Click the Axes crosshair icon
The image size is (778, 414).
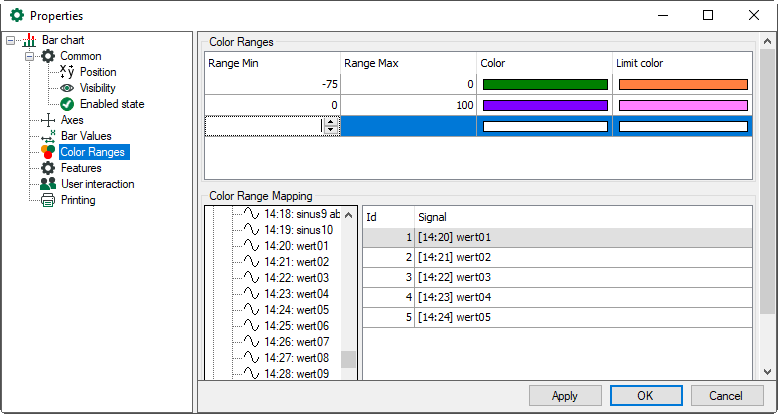tap(47, 120)
